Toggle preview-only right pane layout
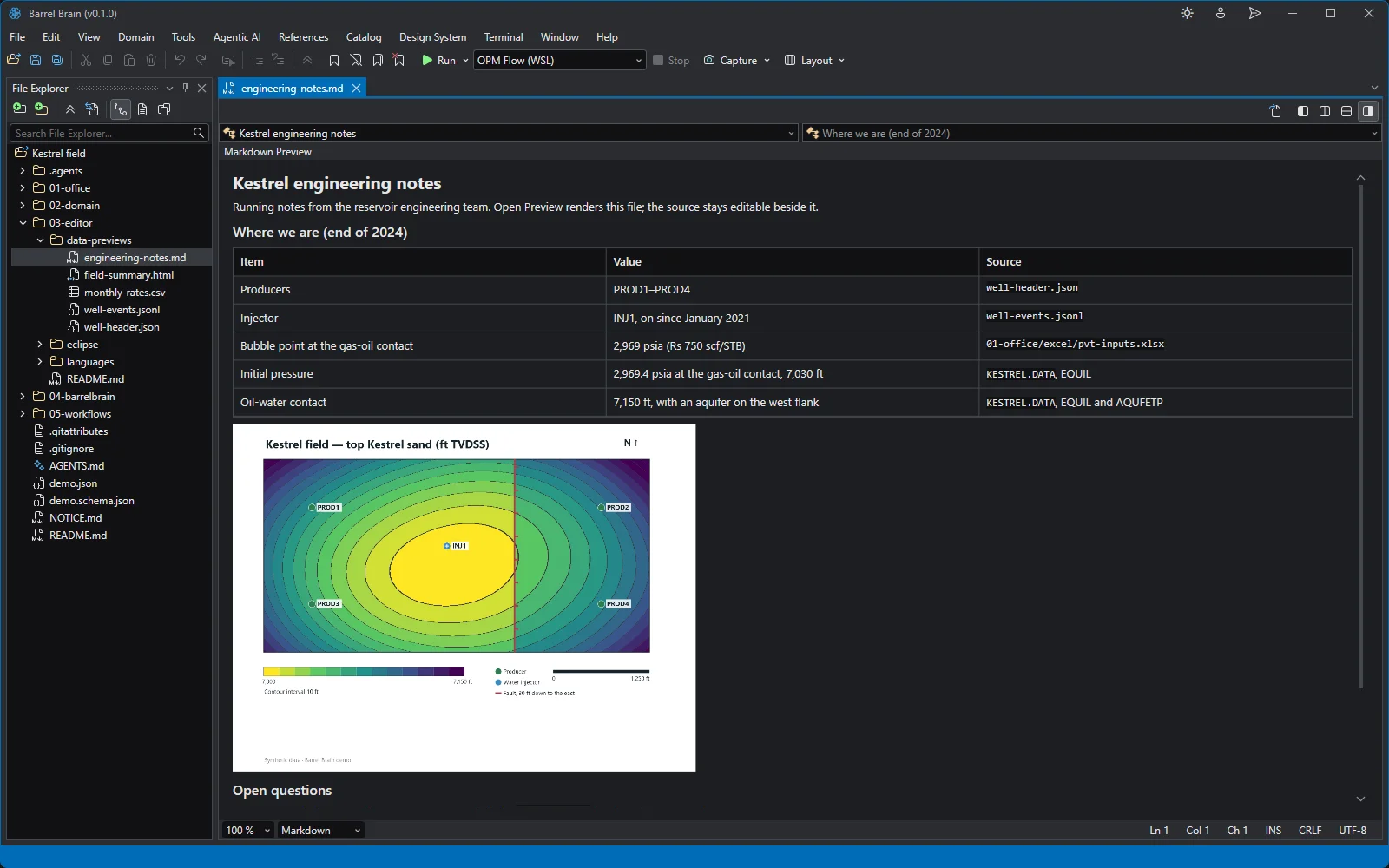This screenshot has height=868, width=1389. click(x=1368, y=111)
